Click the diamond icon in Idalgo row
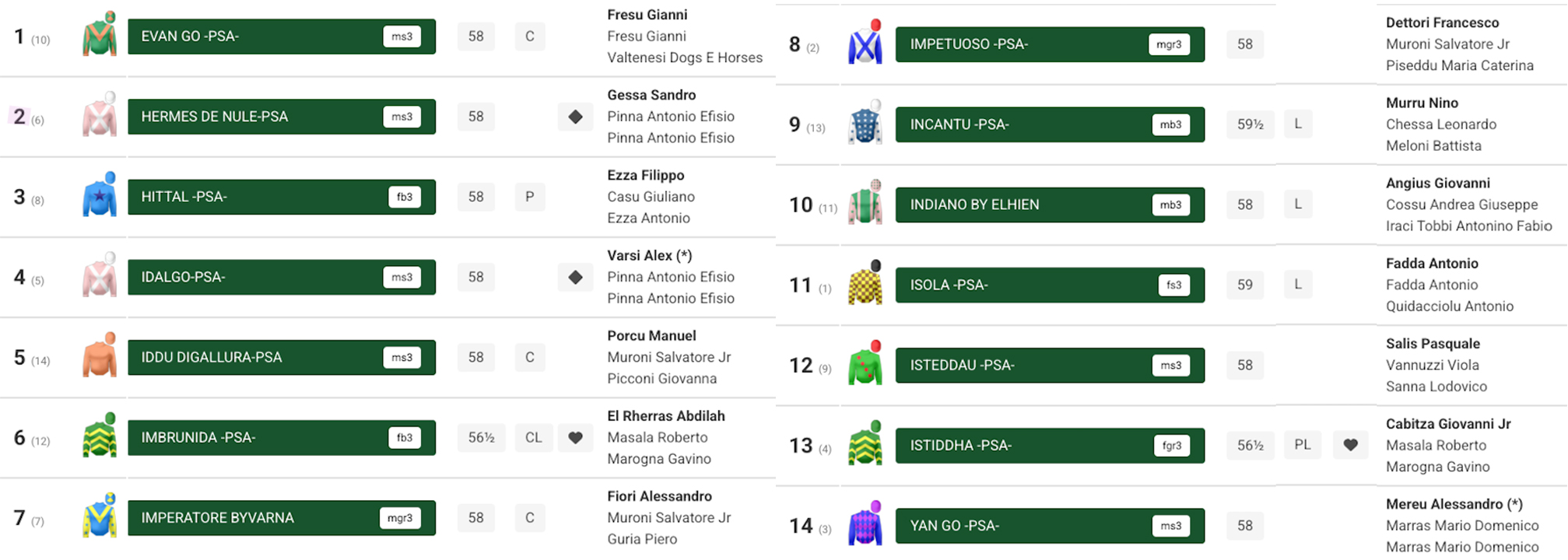Image resolution: width=1568 pixels, height=560 pixels. click(x=575, y=277)
